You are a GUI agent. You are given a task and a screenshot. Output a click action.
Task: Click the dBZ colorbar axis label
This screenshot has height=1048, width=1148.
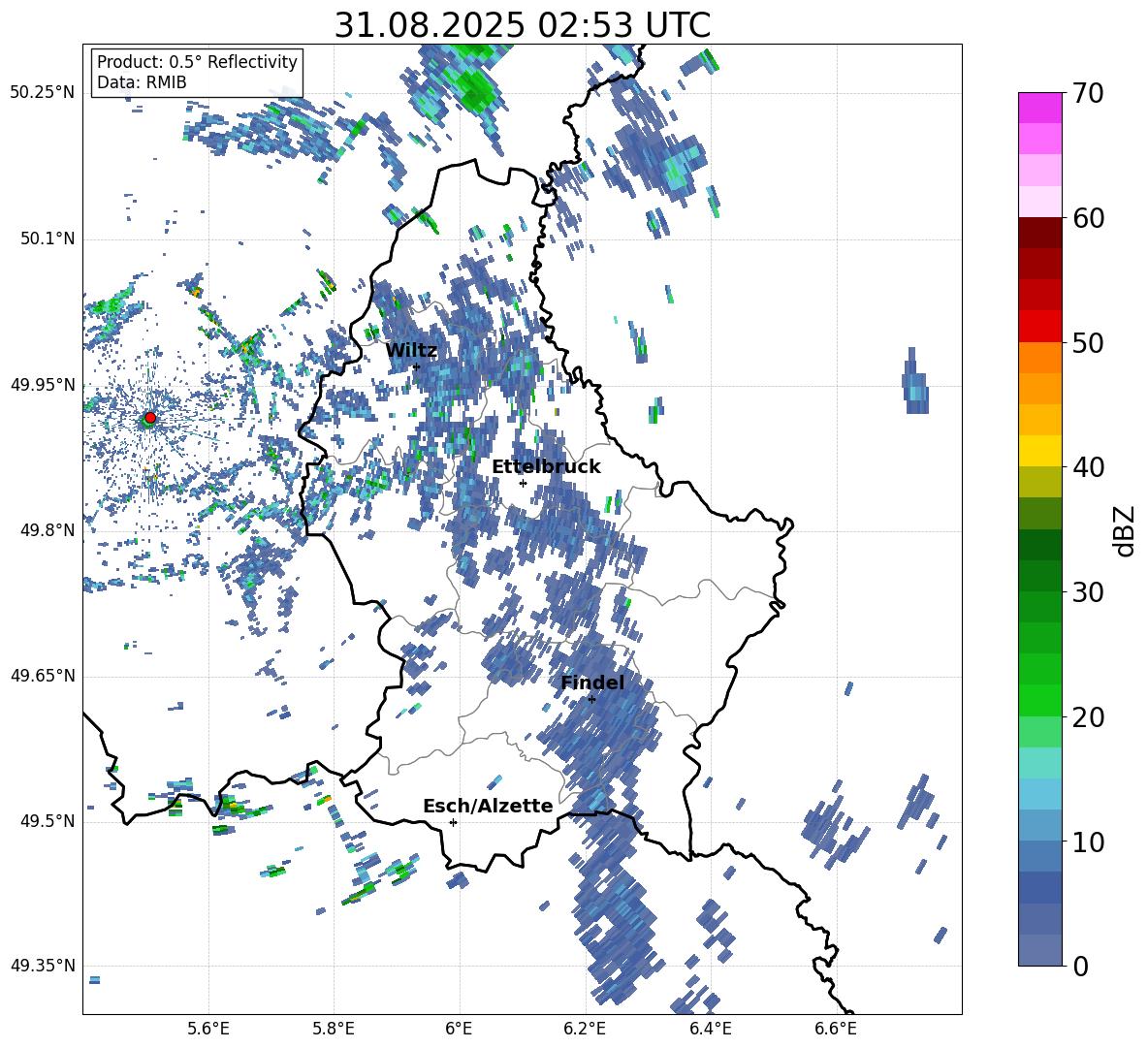click(1126, 530)
